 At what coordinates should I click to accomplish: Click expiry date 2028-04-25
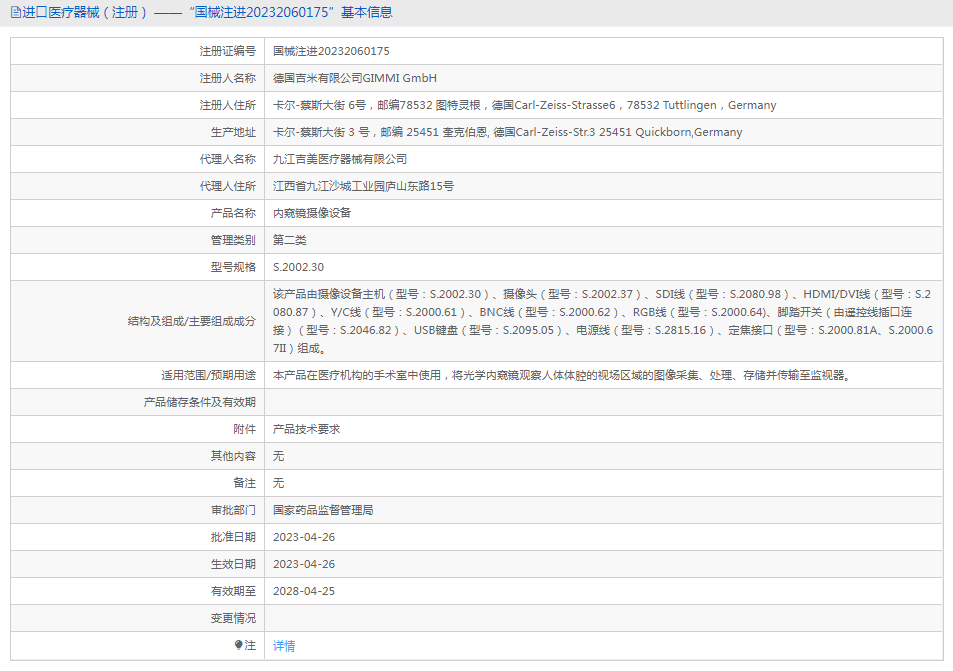(304, 591)
